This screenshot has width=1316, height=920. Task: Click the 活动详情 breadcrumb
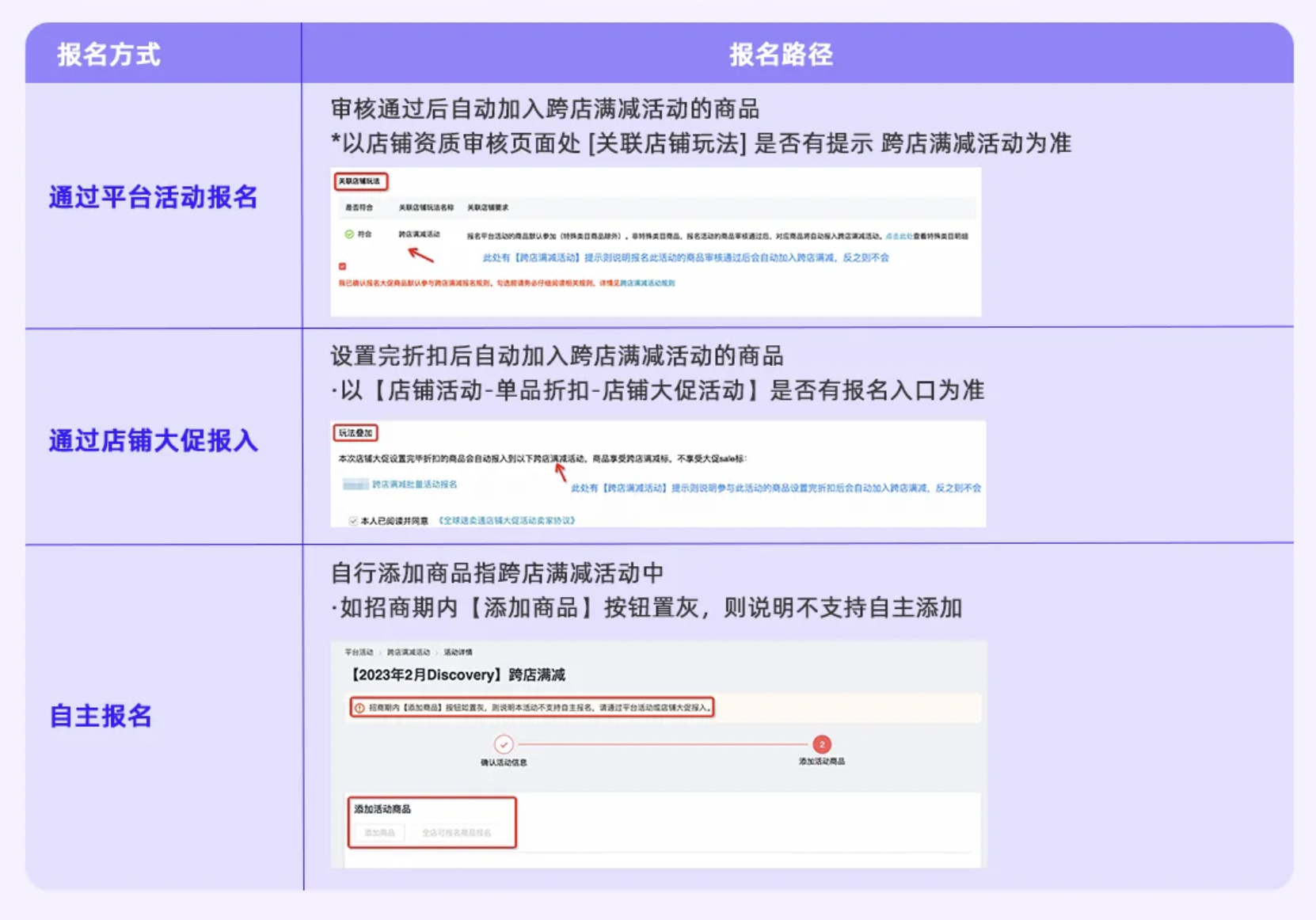coord(458,652)
